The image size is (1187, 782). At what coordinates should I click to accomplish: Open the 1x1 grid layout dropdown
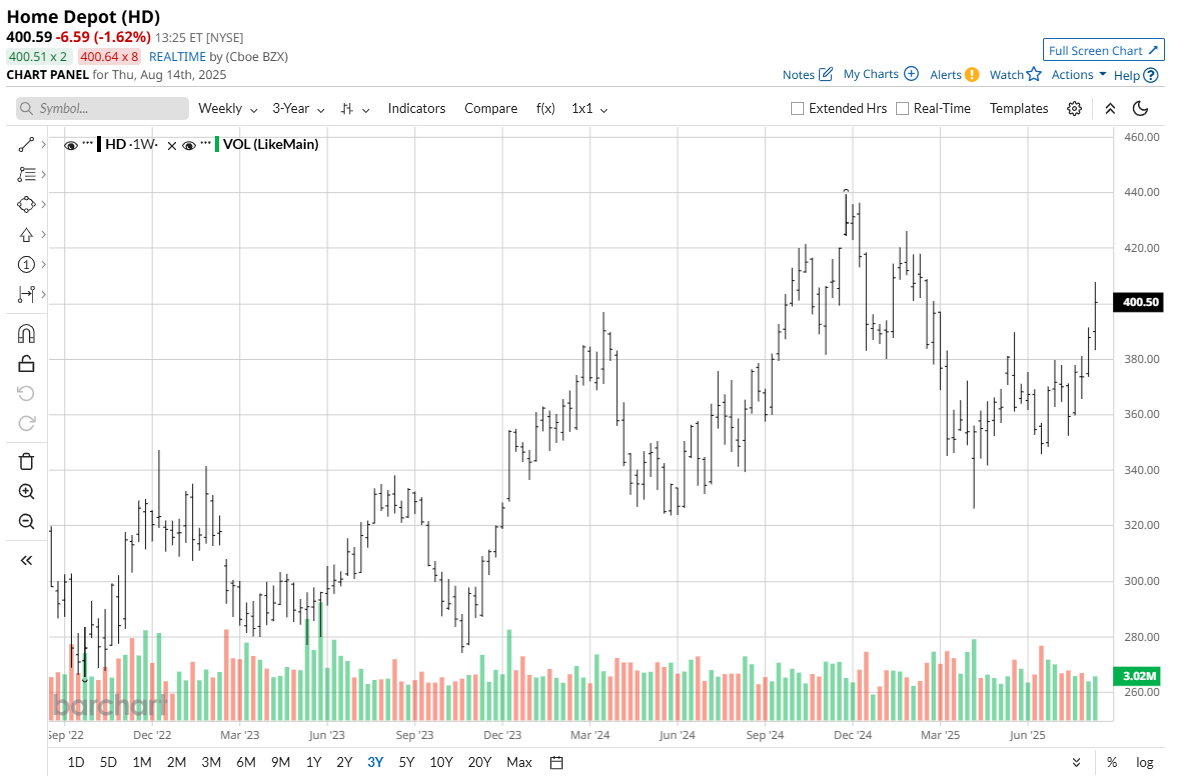click(590, 108)
